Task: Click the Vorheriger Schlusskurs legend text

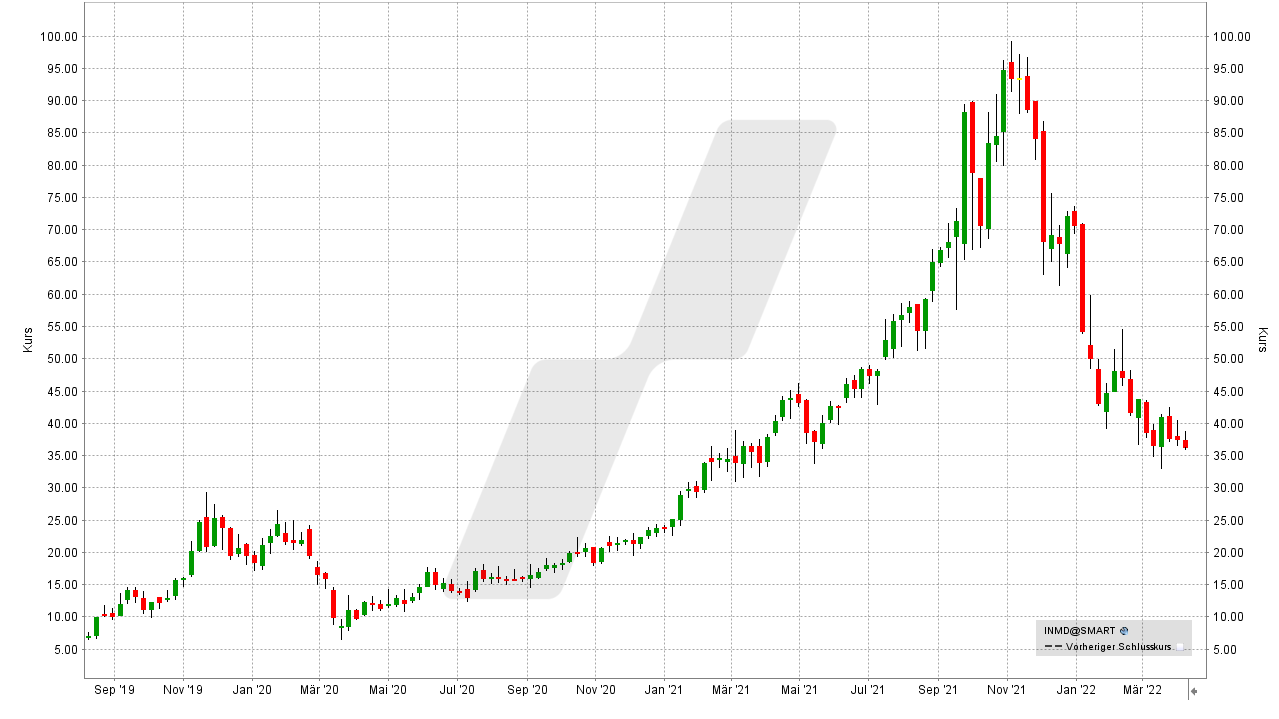Action: click(1118, 647)
